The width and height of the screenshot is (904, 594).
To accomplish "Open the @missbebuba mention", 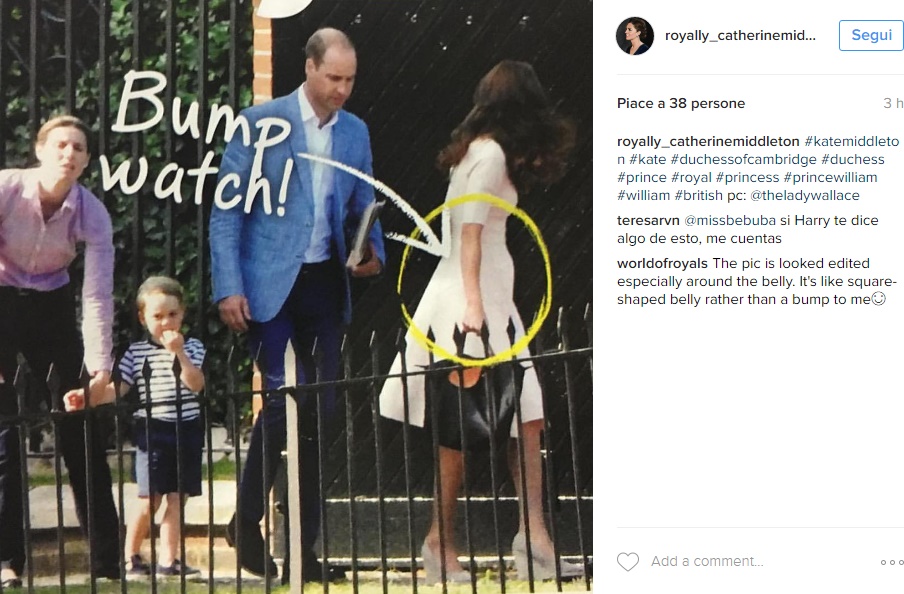I will pos(730,220).
